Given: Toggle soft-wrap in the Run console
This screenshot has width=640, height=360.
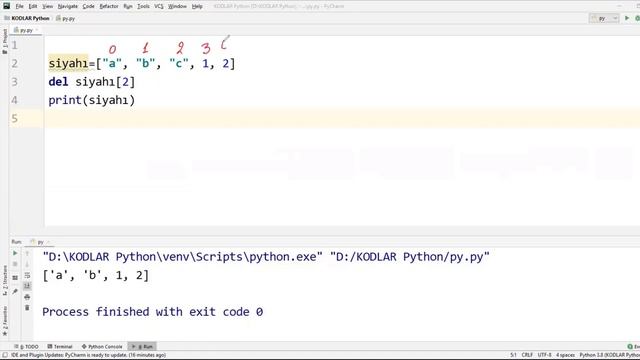Looking at the screenshot, I should pyautogui.click(x=27, y=275).
